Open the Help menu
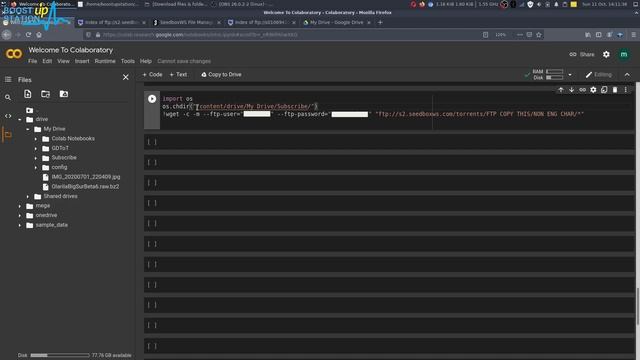Viewport: 640px width, 360px height. coord(146,61)
